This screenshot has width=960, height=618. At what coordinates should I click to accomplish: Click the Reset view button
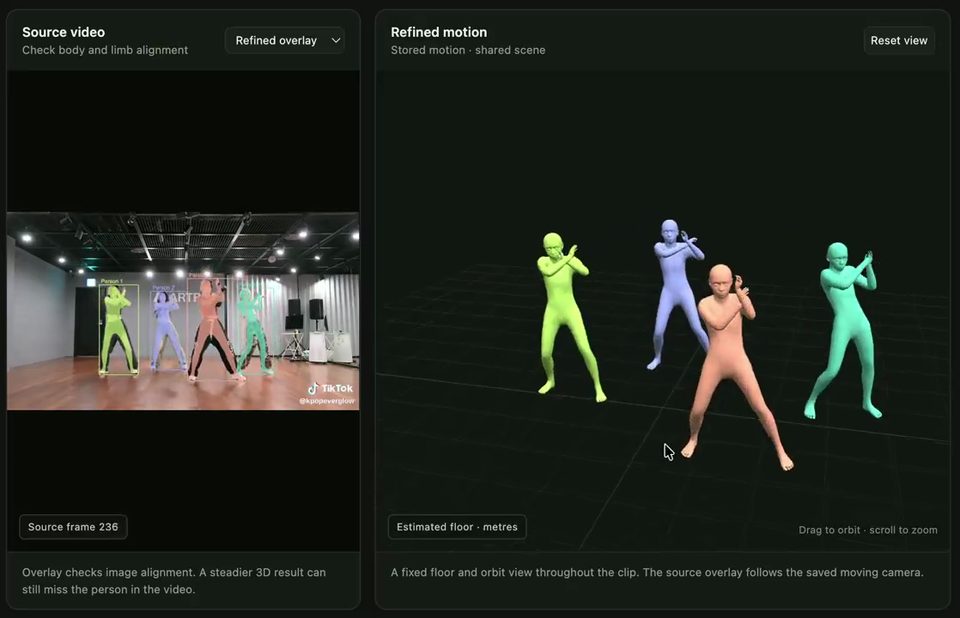tap(899, 40)
